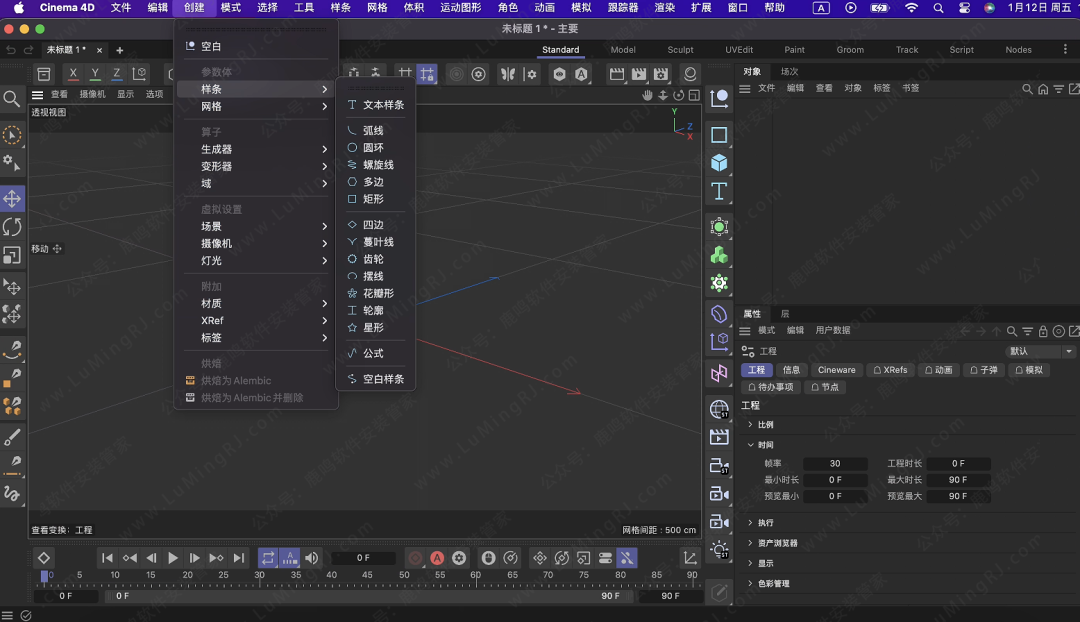Click the 信息 button
1080x622 pixels.
791,370
